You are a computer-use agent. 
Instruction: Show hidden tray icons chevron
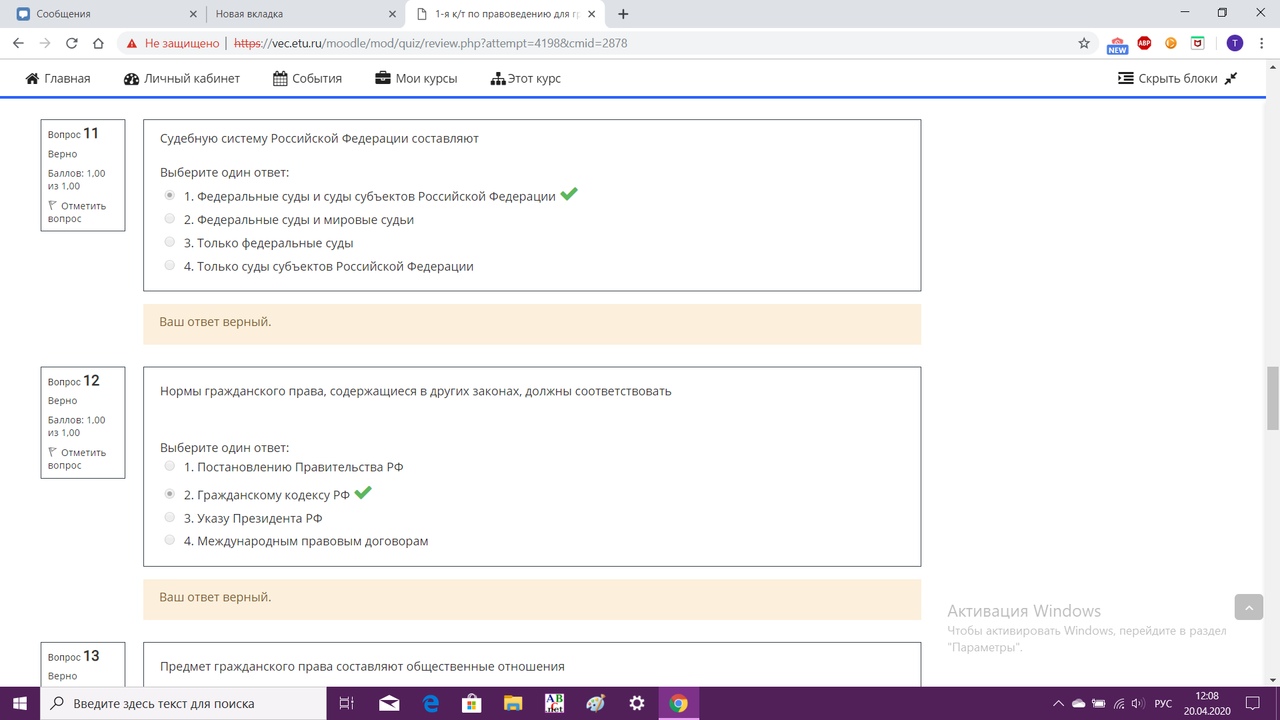1058,704
